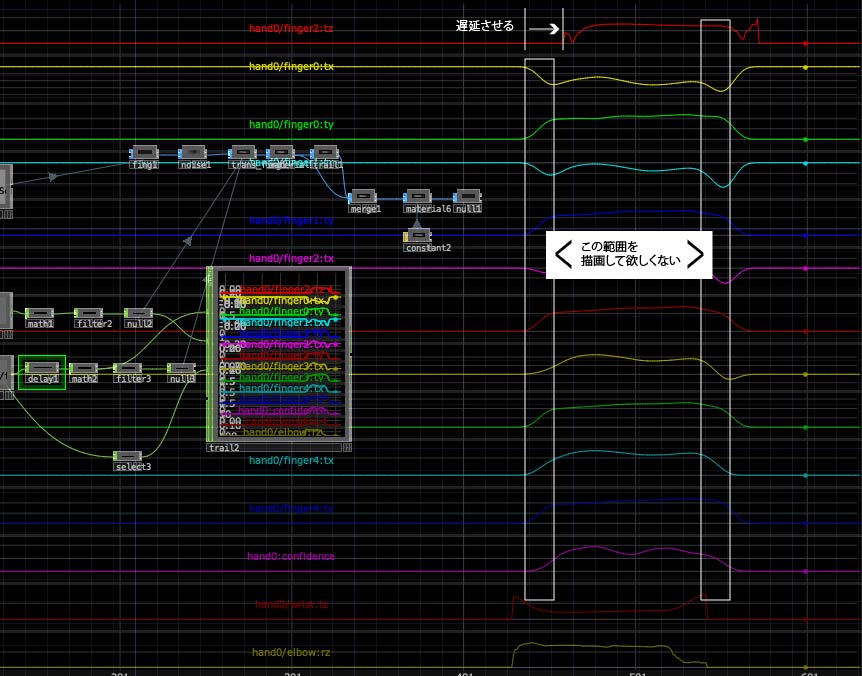Click the hand0:confidence channel label

tap(291, 556)
